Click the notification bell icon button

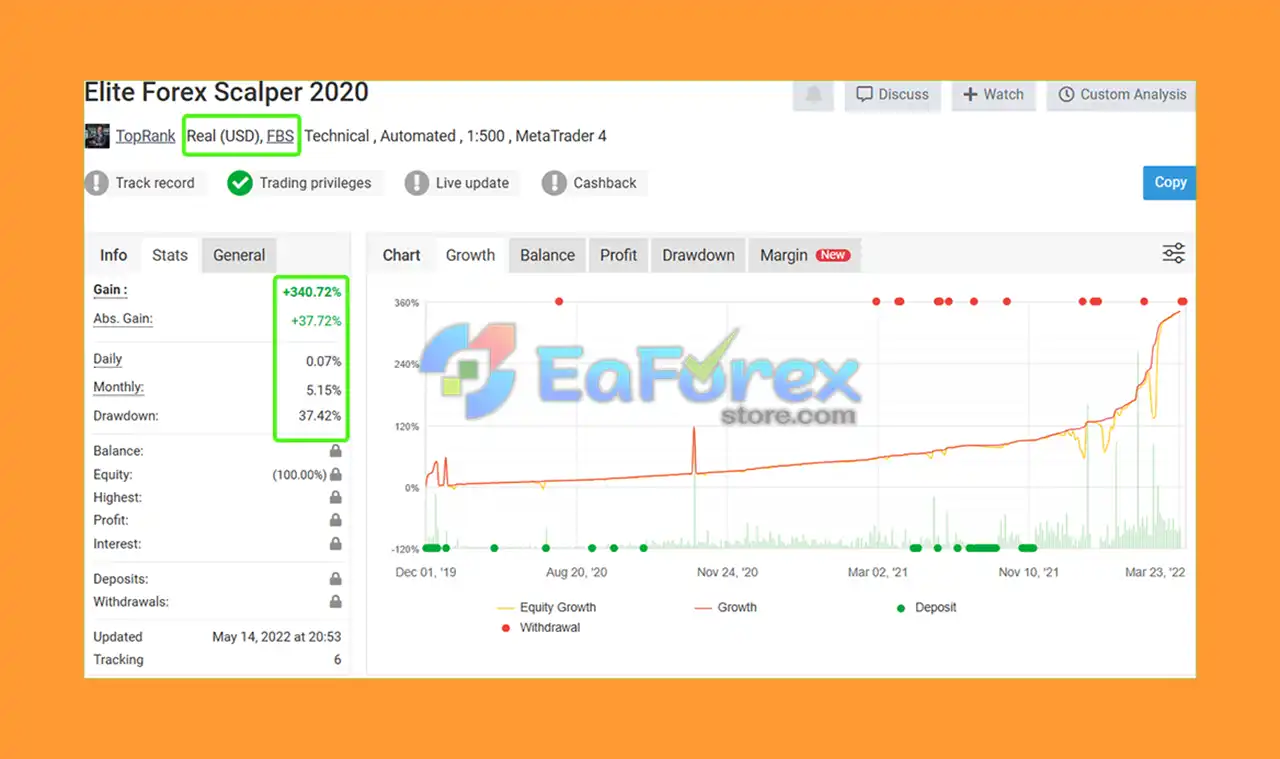click(814, 94)
